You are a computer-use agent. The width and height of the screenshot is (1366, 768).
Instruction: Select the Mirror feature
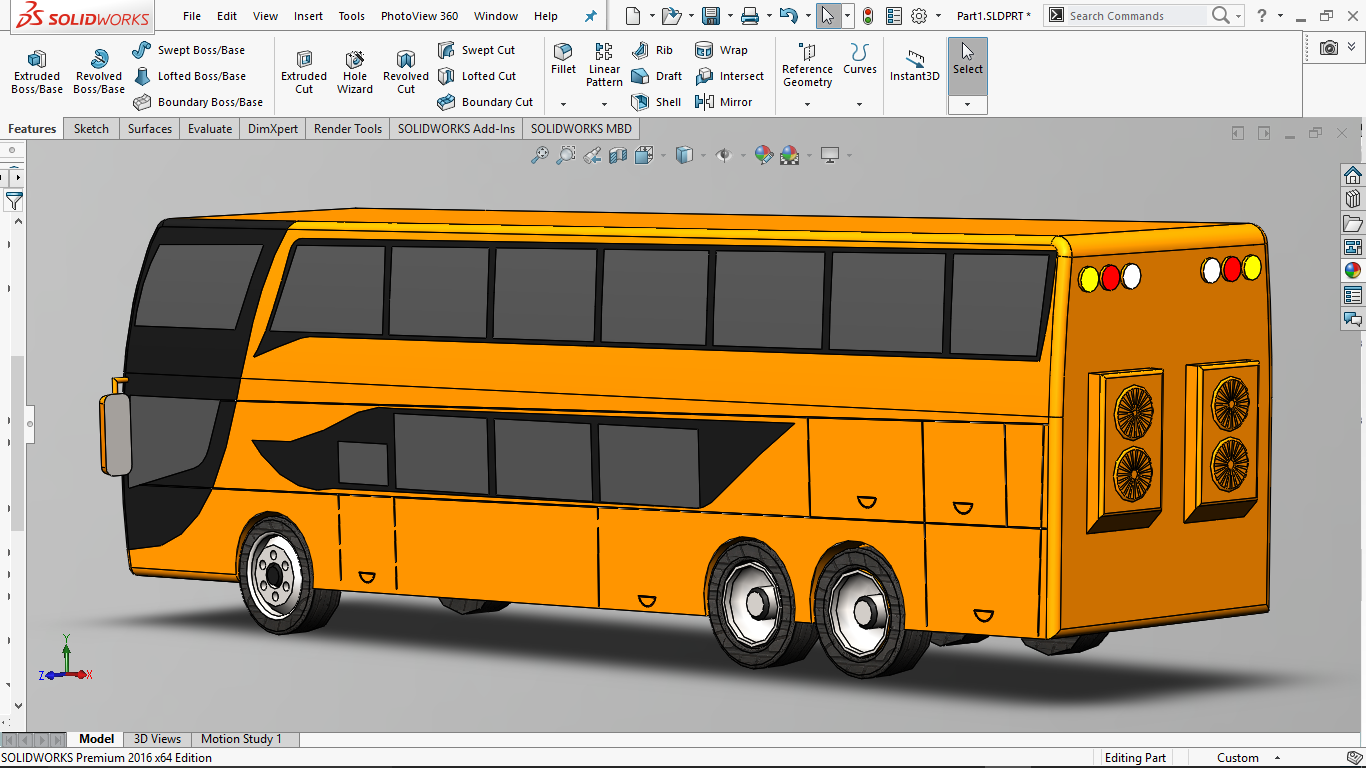724,102
